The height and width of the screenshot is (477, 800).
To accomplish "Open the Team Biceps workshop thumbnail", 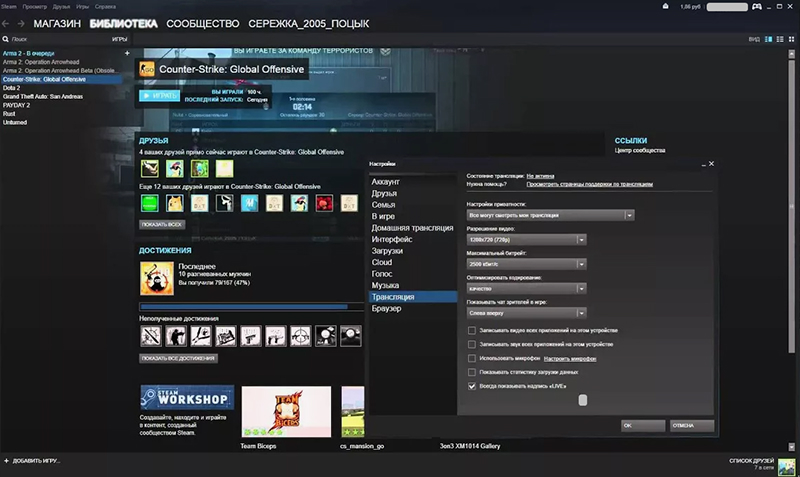I will click(286, 411).
